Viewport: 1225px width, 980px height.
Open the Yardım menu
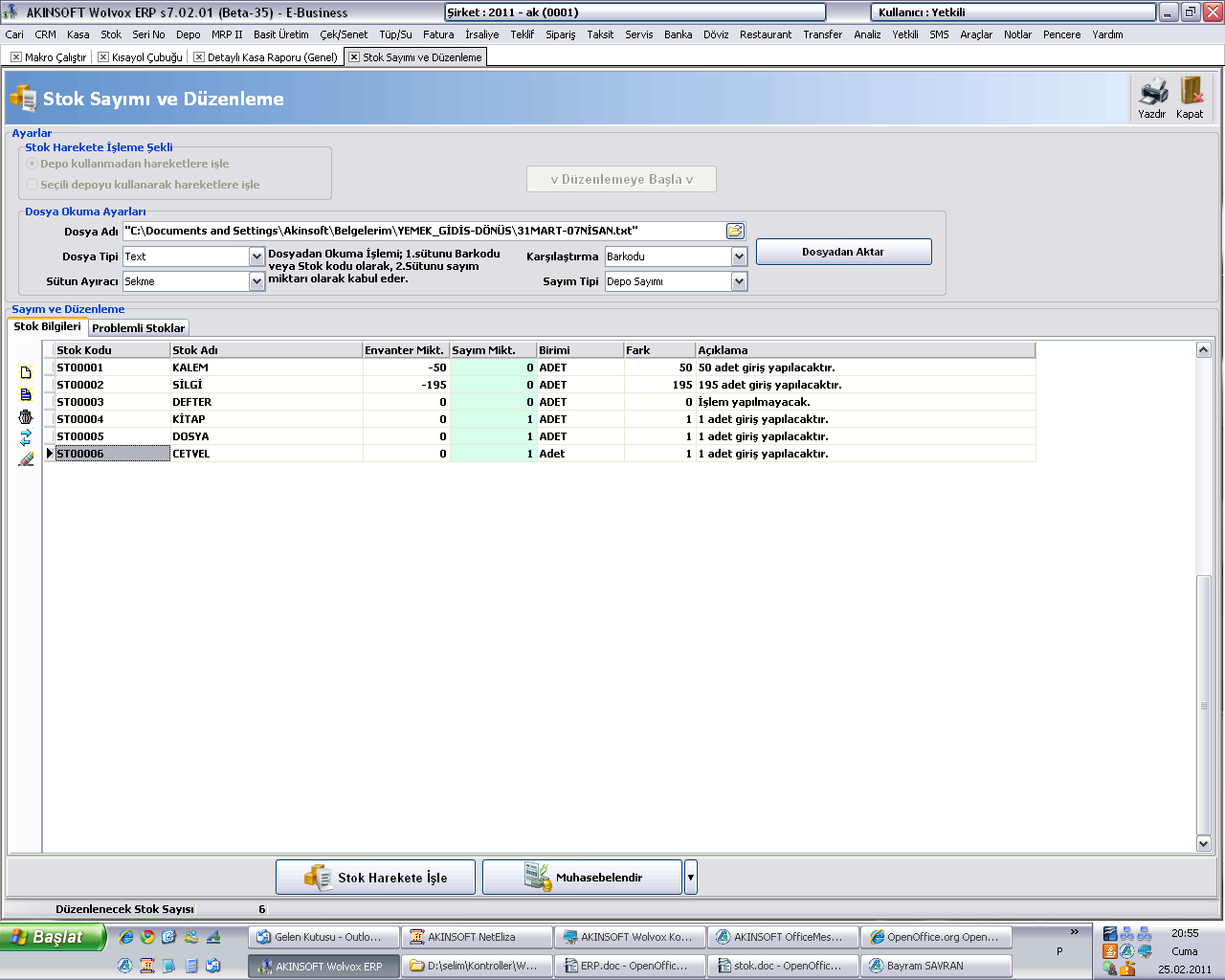point(1107,34)
